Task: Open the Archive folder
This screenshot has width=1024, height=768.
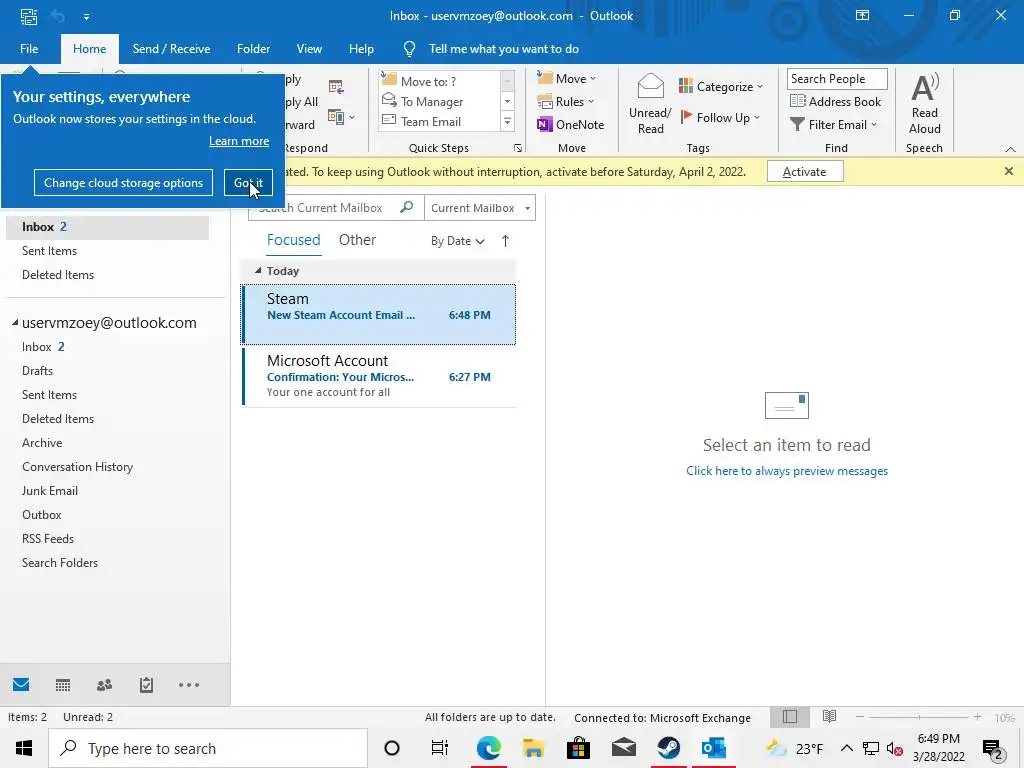Action: point(42,442)
